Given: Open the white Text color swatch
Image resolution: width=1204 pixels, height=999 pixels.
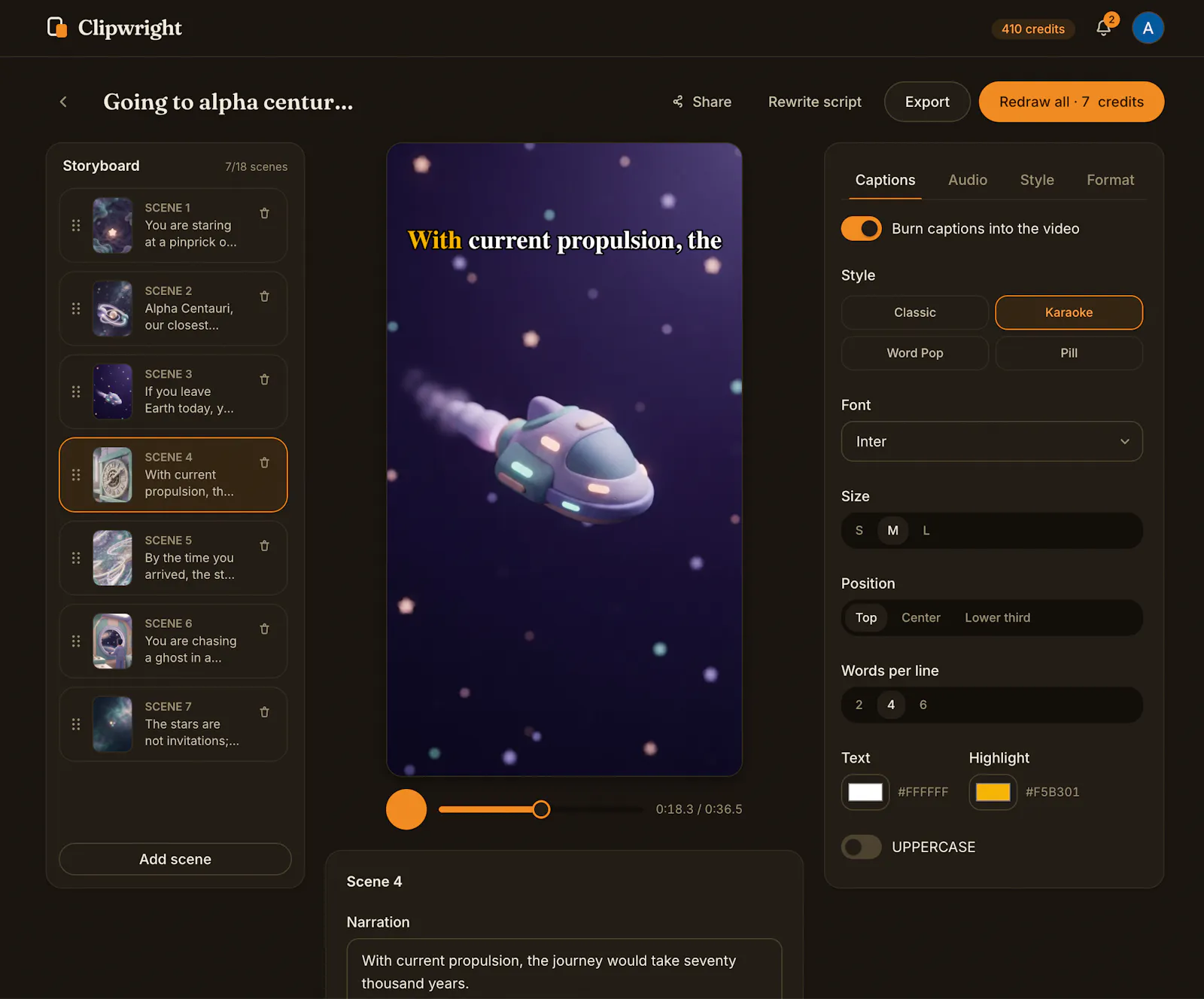Looking at the screenshot, I should 865,792.
